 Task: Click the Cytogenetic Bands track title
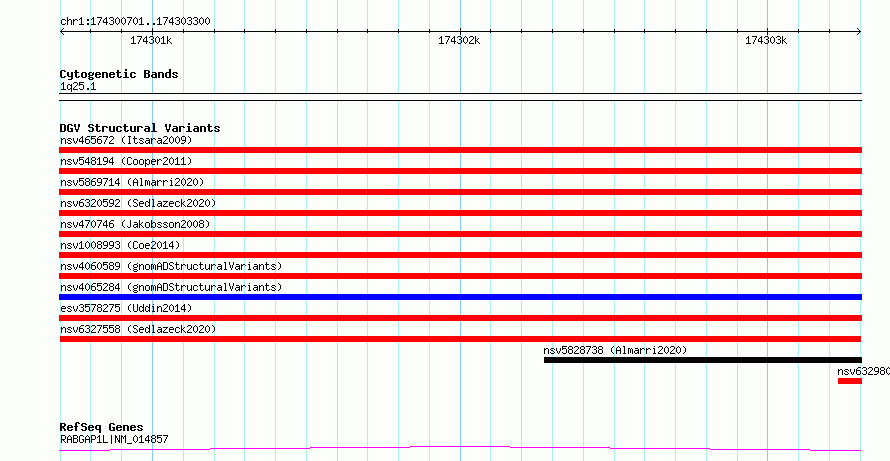(x=119, y=74)
